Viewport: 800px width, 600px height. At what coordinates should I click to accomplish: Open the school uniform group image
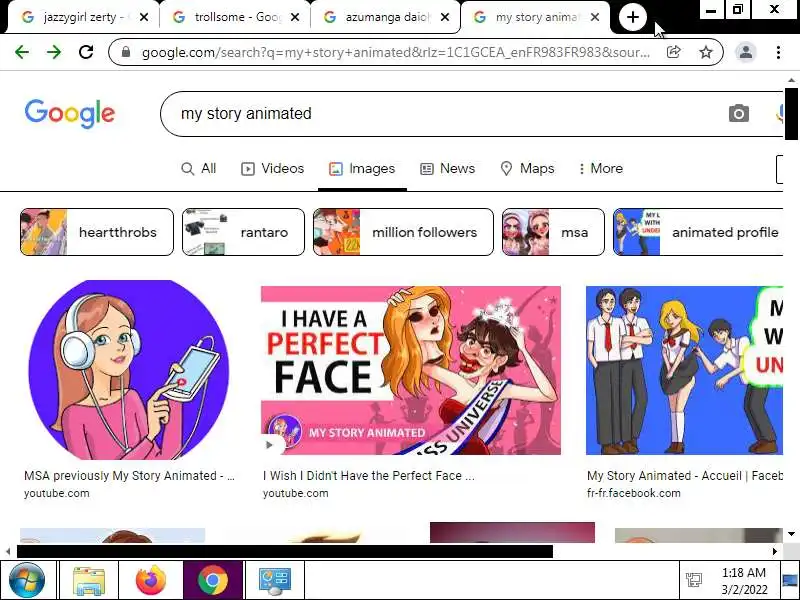point(684,370)
